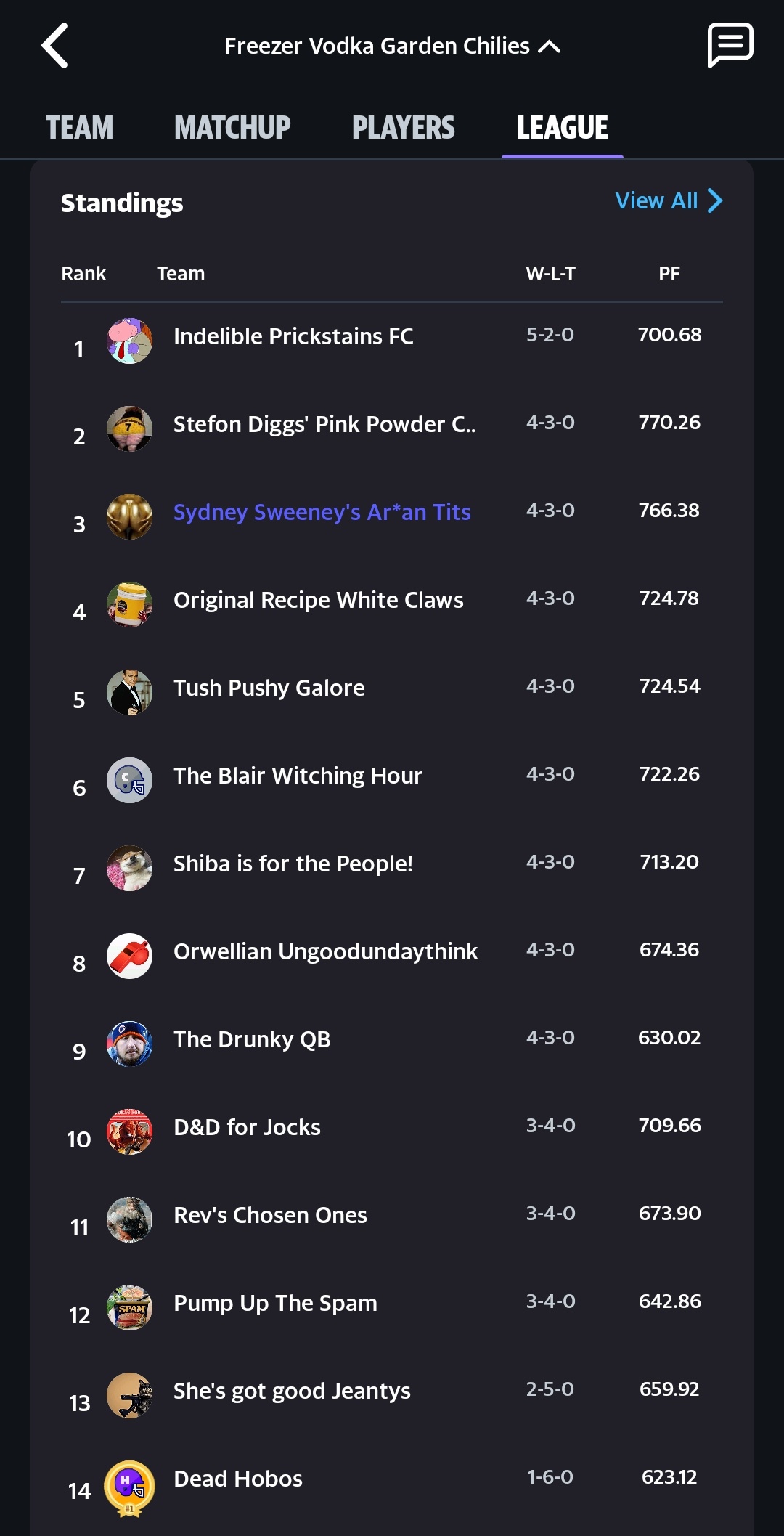Tap Indelible Prickstains FC team avatar

[129, 341]
